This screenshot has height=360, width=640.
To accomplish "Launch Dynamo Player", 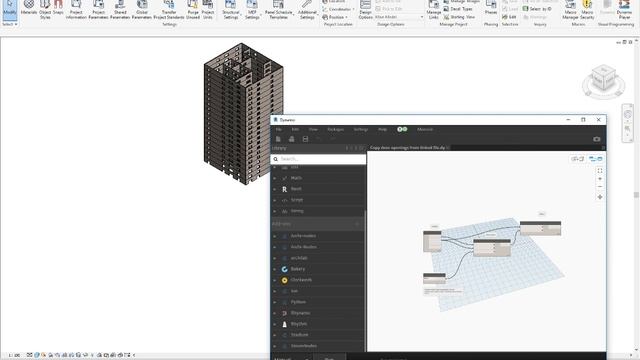I will (624, 9).
